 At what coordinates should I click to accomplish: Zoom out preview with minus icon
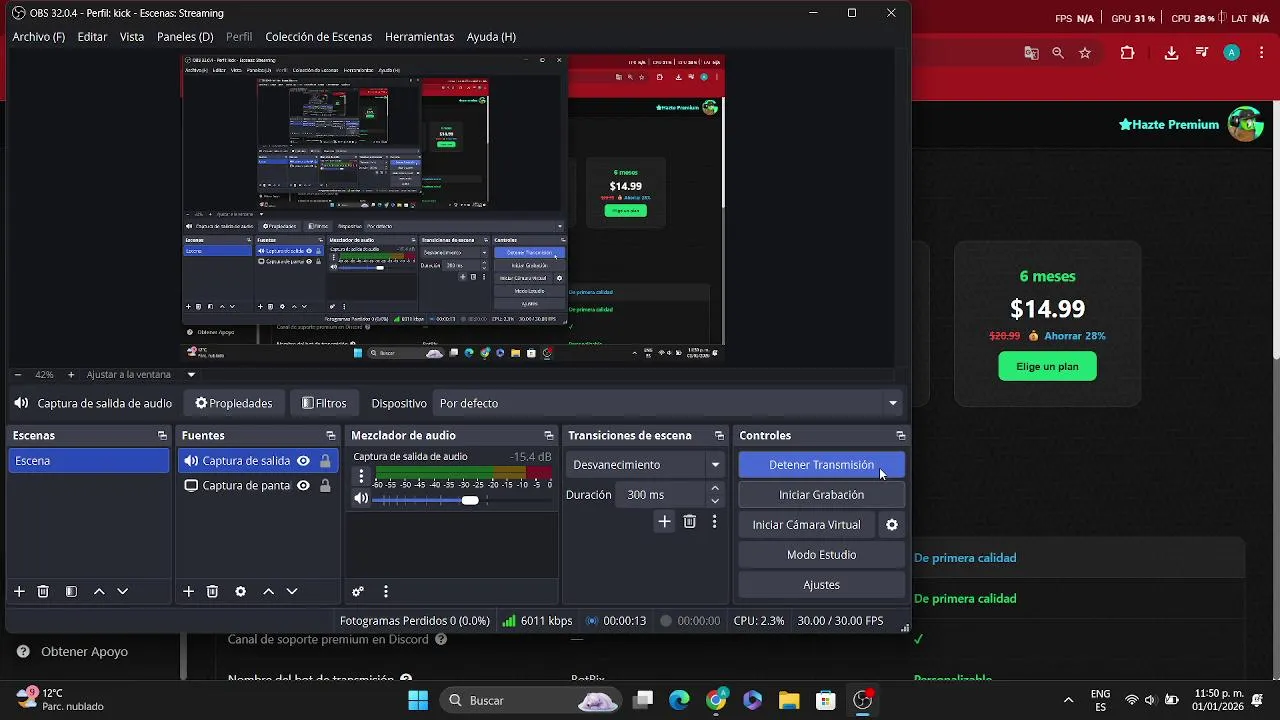click(x=17, y=375)
